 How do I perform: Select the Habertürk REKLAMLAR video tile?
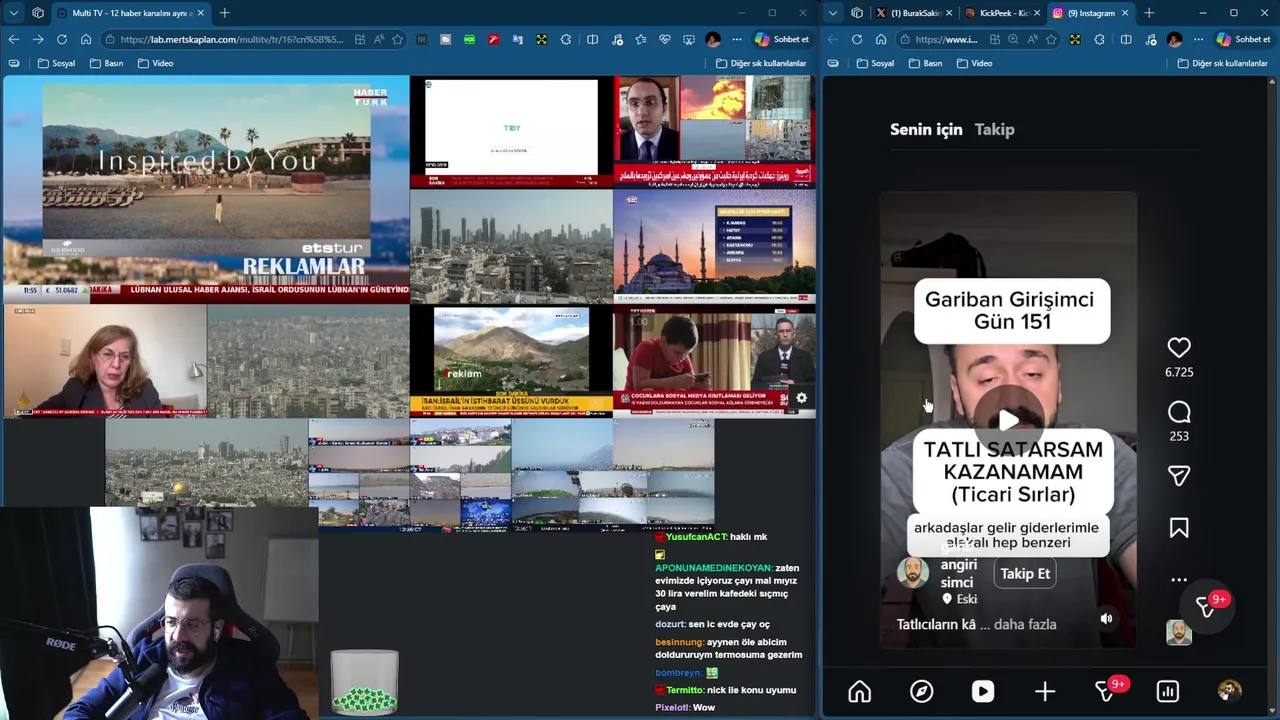click(x=206, y=188)
